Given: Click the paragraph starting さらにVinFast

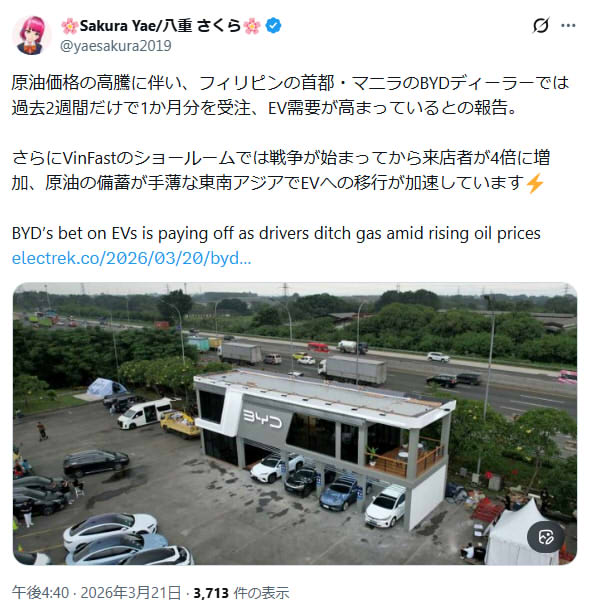Looking at the screenshot, I should coord(281,170).
